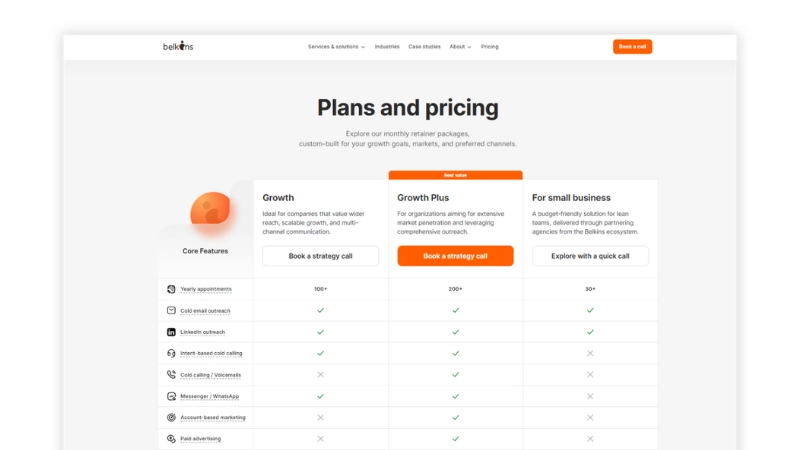Image resolution: width=800 pixels, height=450 pixels.
Task: Click Growth Plus Book a strategy call
Action: click(x=455, y=256)
